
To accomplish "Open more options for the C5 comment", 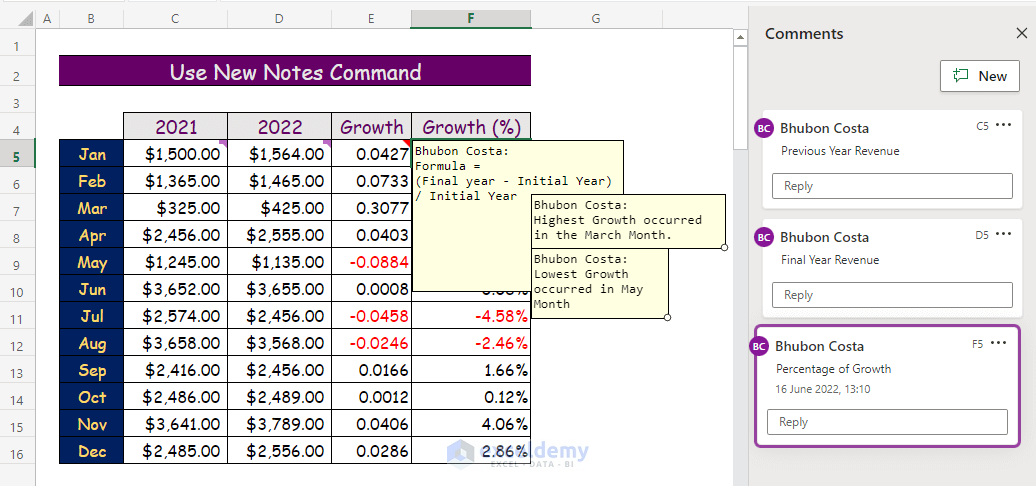I will point(1003,125).
